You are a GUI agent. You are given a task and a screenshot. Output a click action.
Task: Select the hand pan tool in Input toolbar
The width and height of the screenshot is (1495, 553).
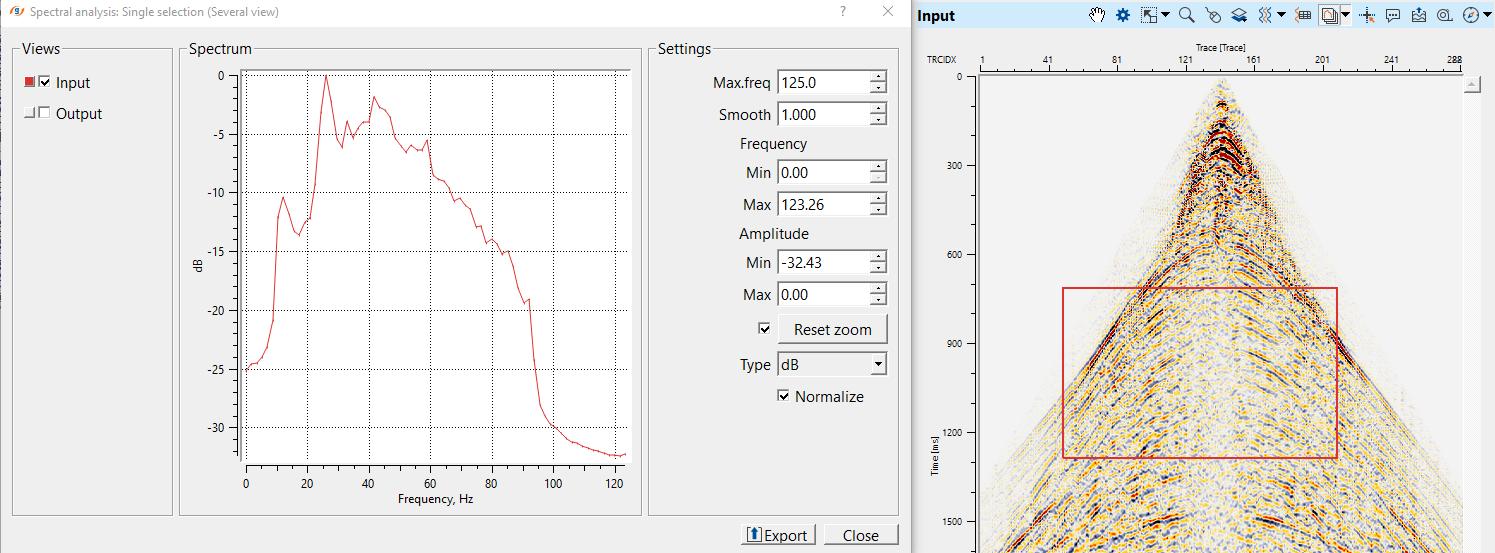tap(1097, 15)
